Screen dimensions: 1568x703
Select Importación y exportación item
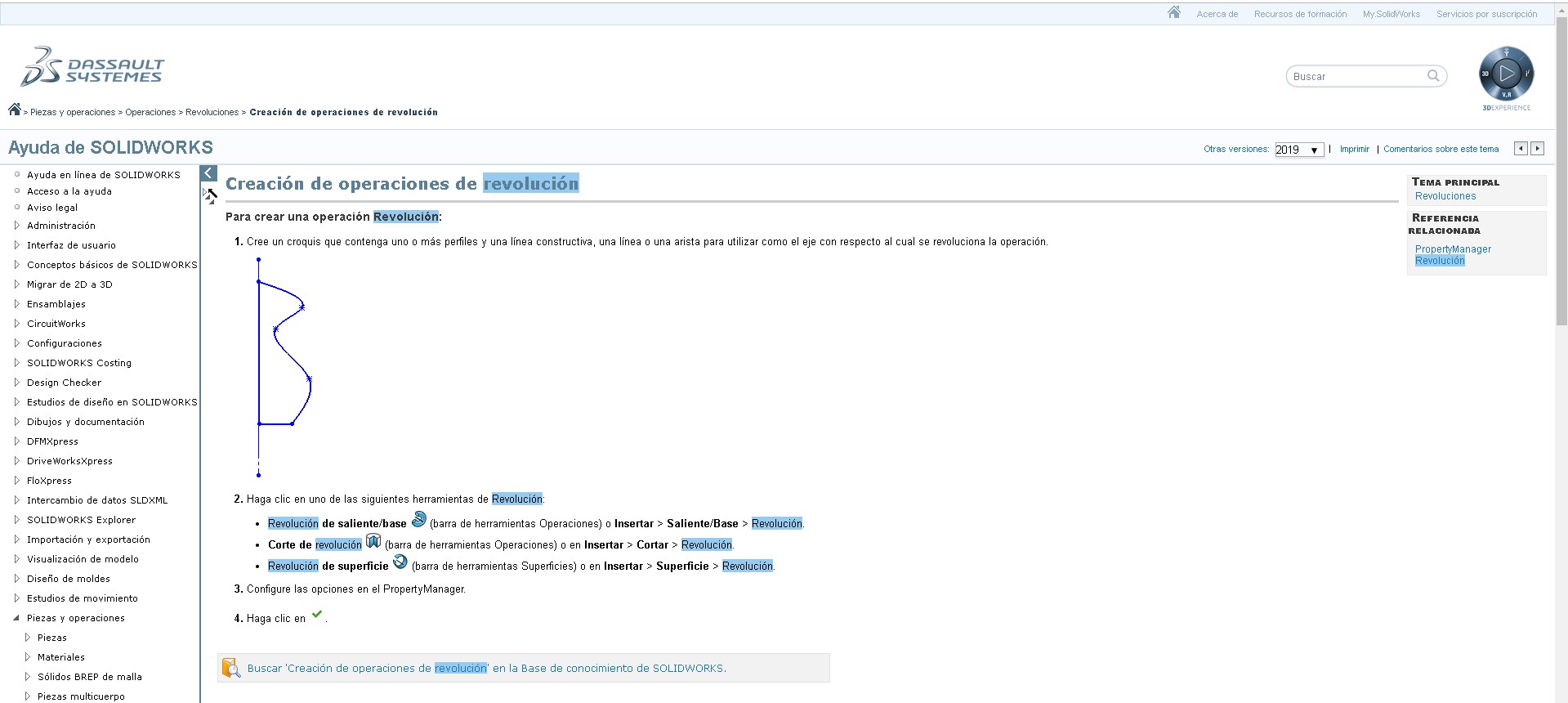pos(88,539)
